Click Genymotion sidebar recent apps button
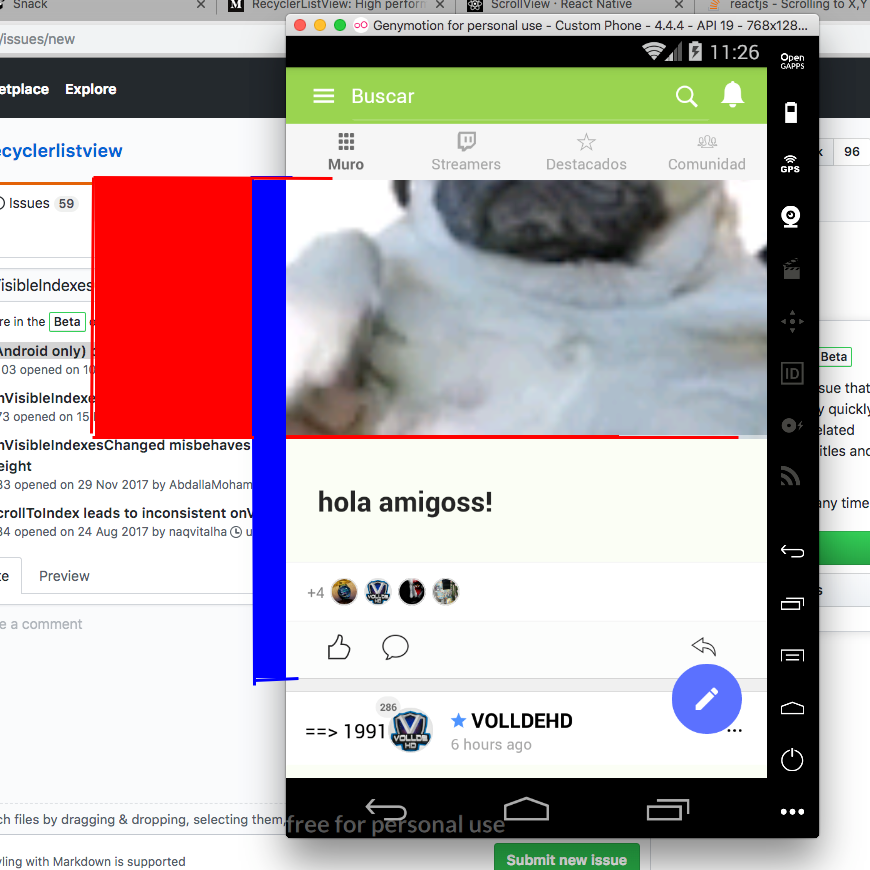Viewport: 870px width, 870px height. coord(792,603)
